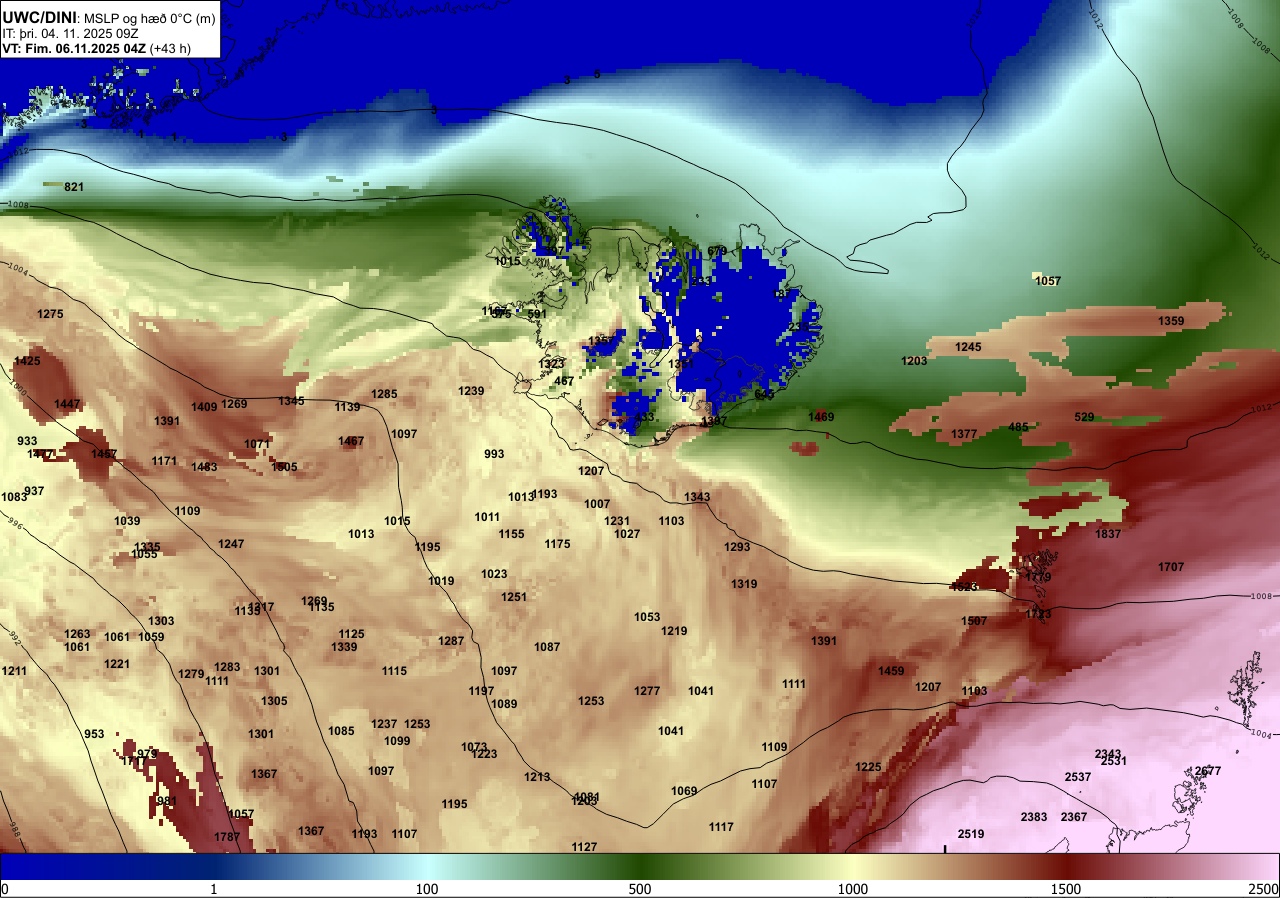Click the height value 1251
Screen dimensions: 1280x898
[x=514, y=597]
